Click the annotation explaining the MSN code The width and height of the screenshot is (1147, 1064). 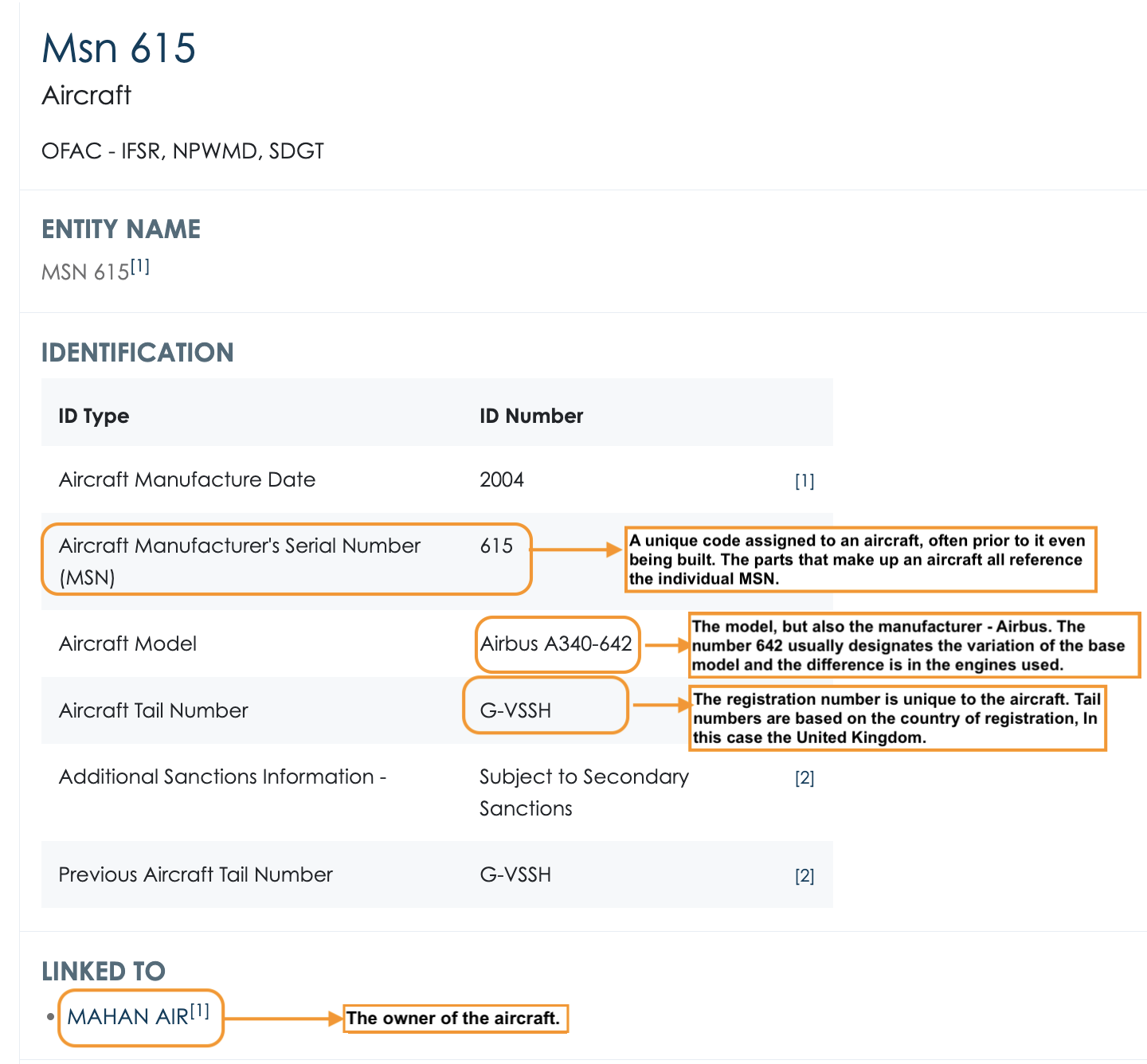pos(861,559)
